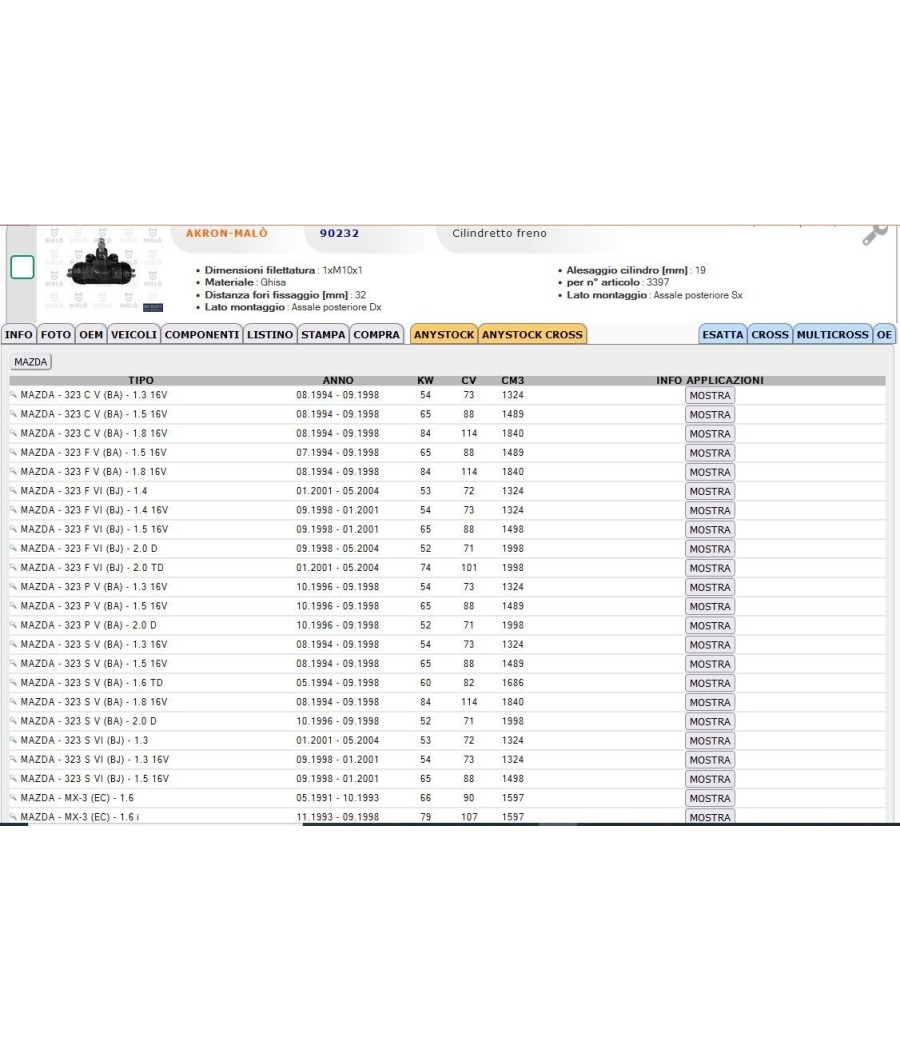Click magnifier icon for 323 F VI 1.4 16V
This screenshot has width=900, height=1050.
pyautogui.click(x=13, y=510)
